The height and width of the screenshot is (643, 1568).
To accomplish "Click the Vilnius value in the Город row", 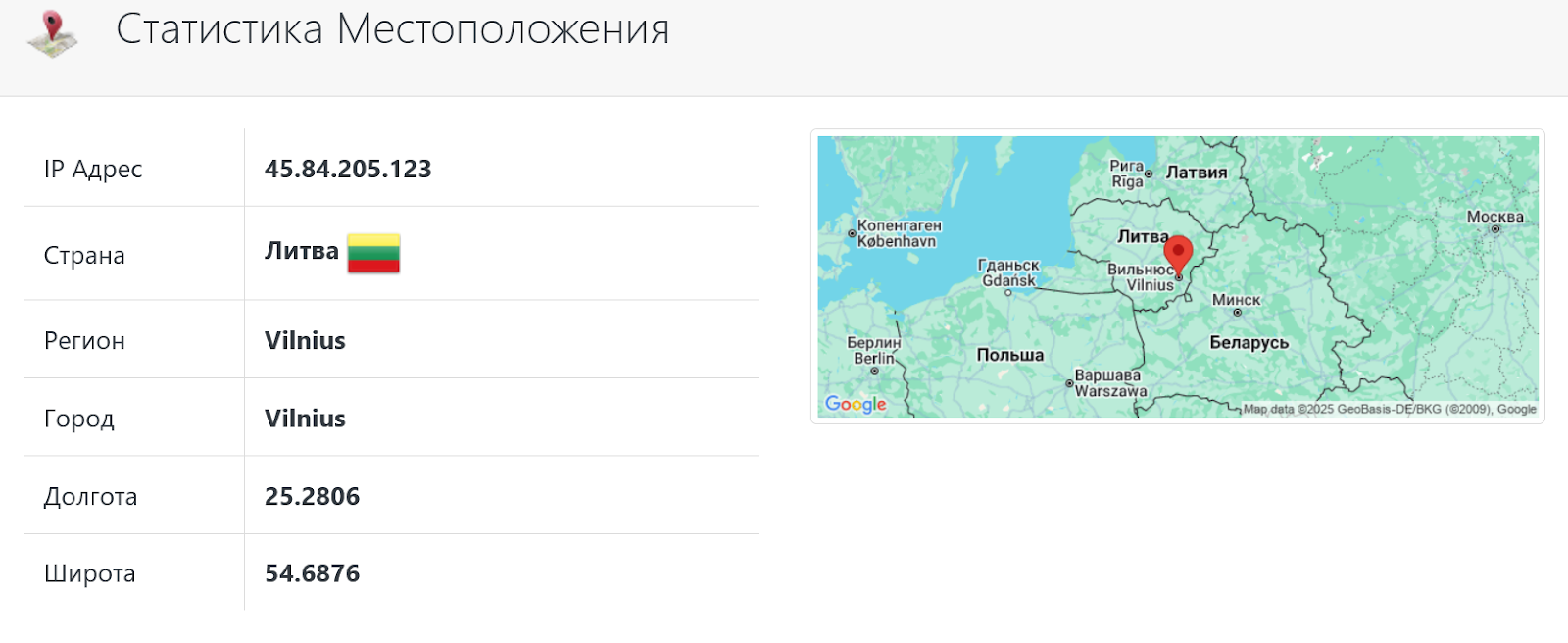I will coord(305,419).
